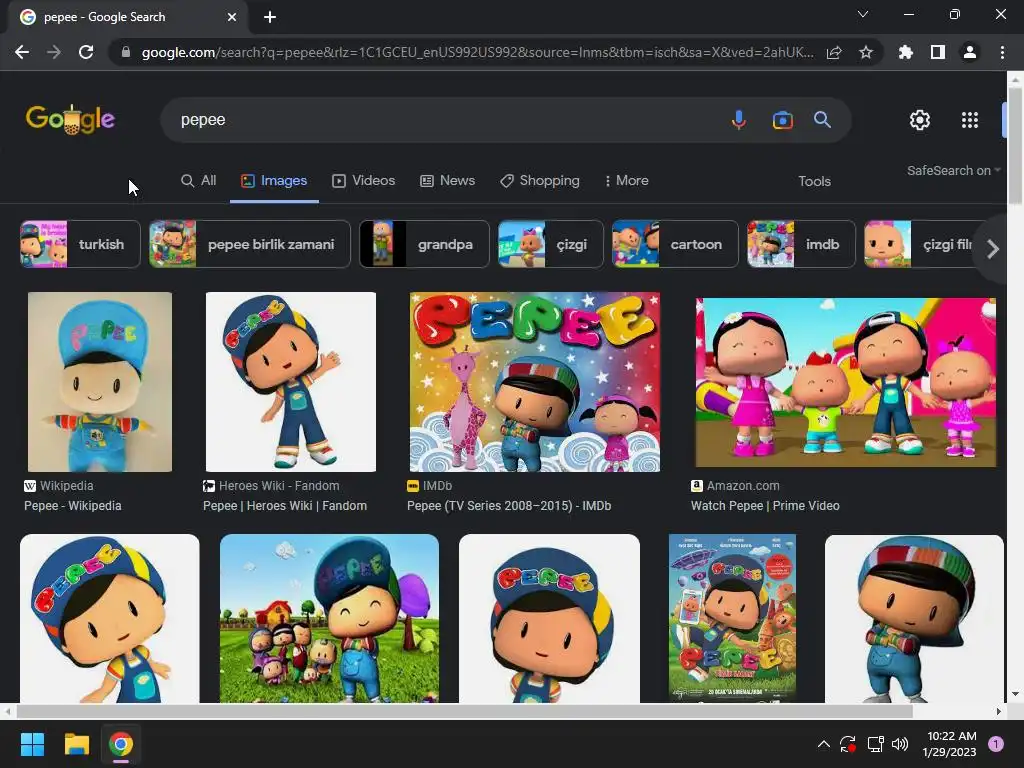
Task: Select the cartoon suggestion chip
Action: (675, 244)
